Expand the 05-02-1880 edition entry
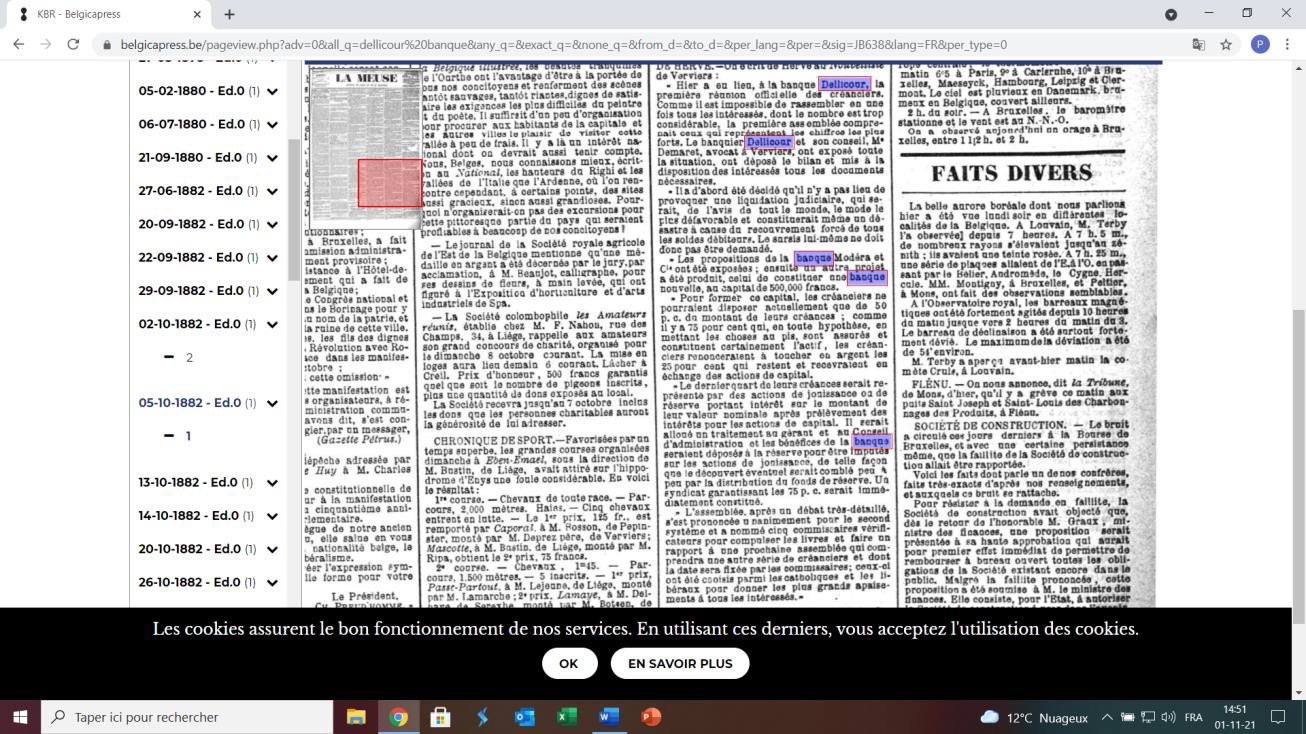Image resolution: width=1306 pixels, height=734 pixels. point(272,91)
